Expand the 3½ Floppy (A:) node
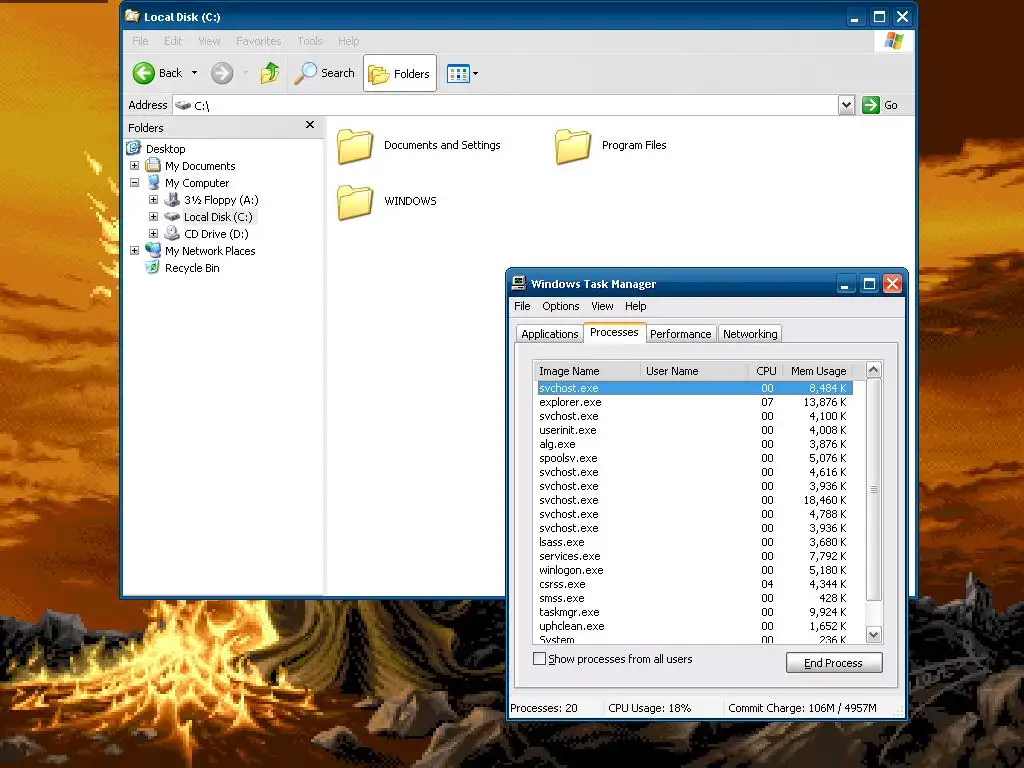1024x768 pixels. coord(153,200)
